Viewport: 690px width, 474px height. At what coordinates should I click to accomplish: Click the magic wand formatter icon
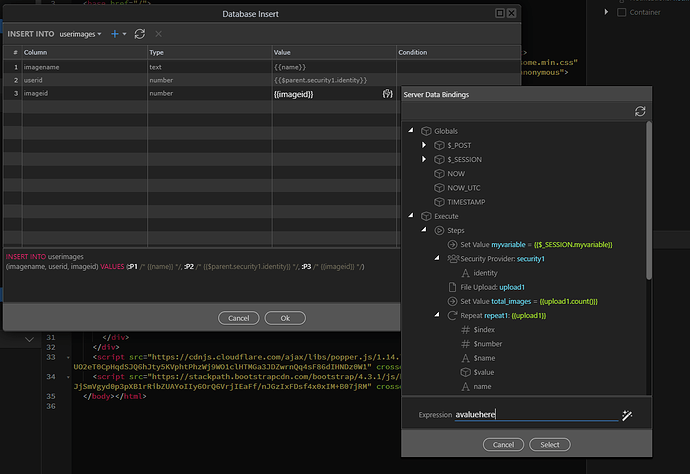tap(627, 415)
